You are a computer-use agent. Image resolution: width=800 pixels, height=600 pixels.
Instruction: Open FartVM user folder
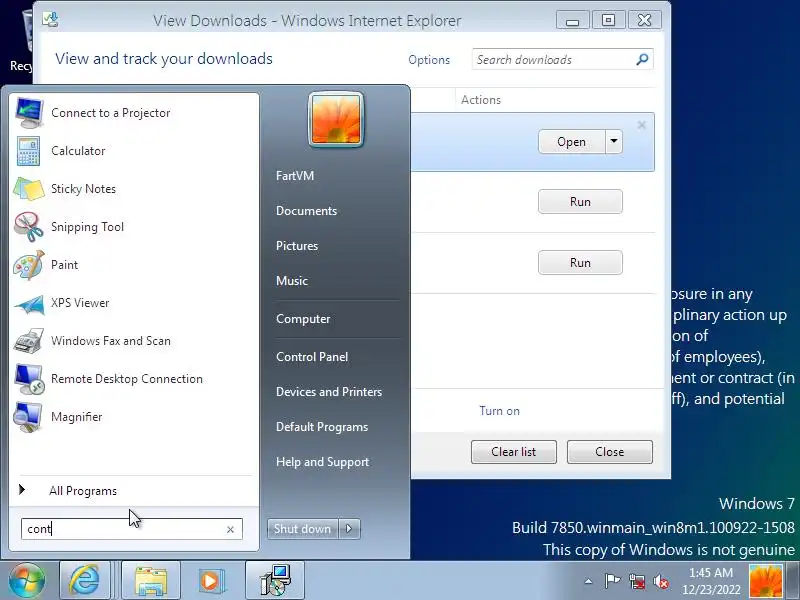[295, 176]
